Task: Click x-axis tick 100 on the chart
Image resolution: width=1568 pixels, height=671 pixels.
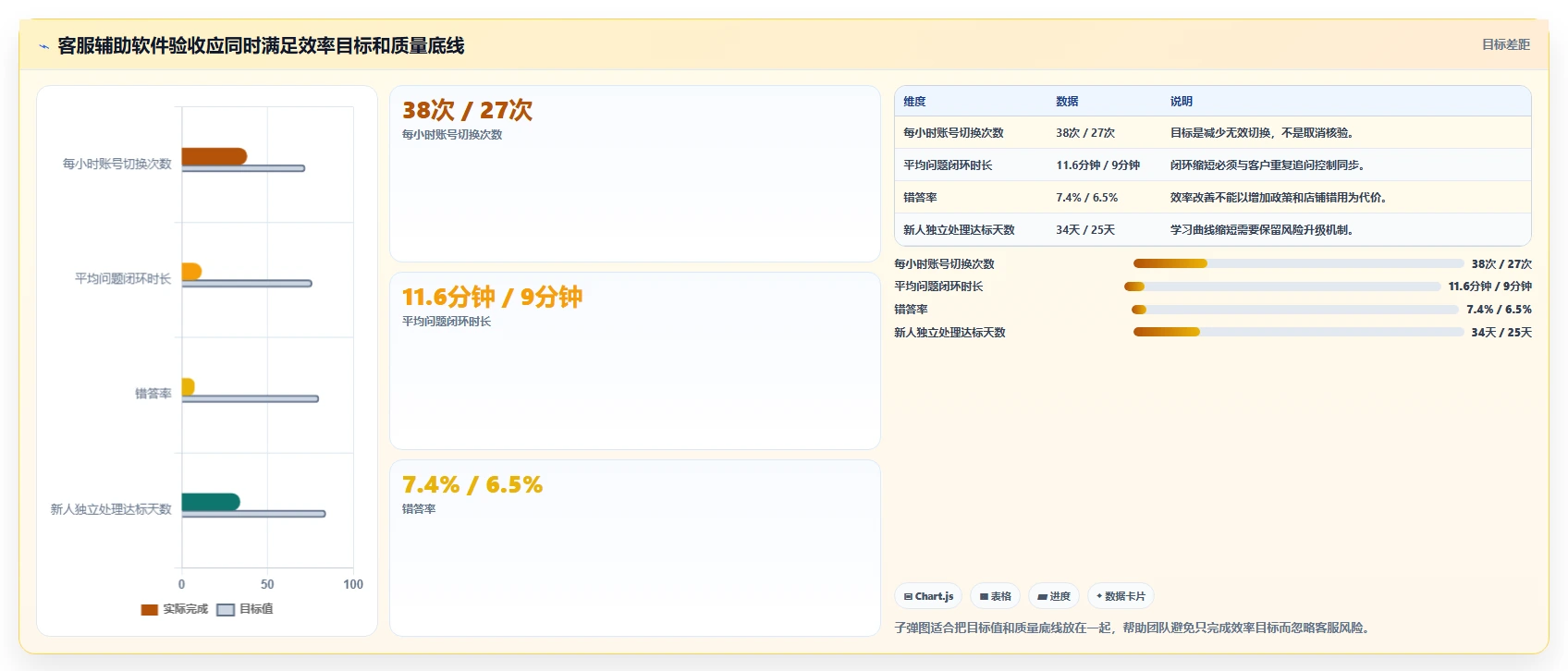Action: [x=353, y=584]
